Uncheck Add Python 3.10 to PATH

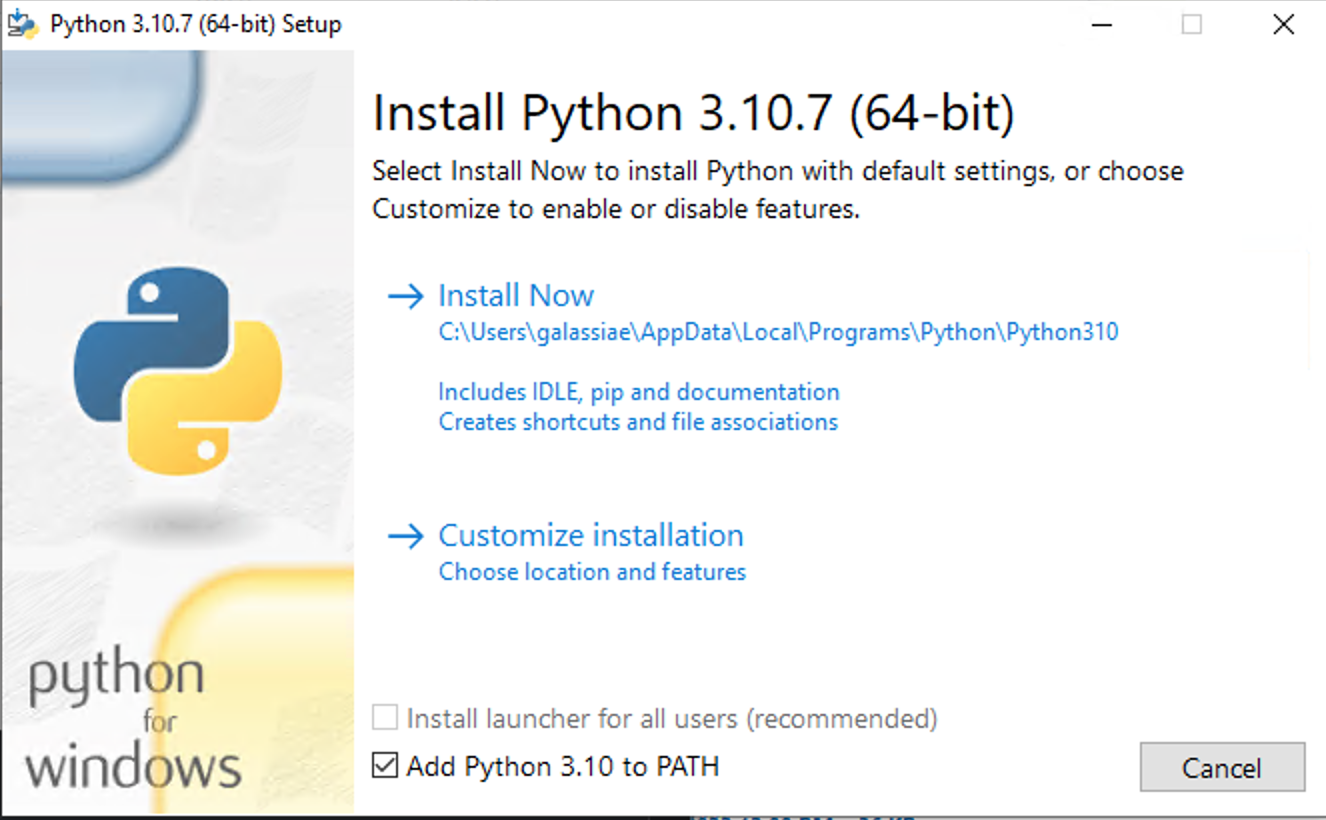[x=383, y=766]
